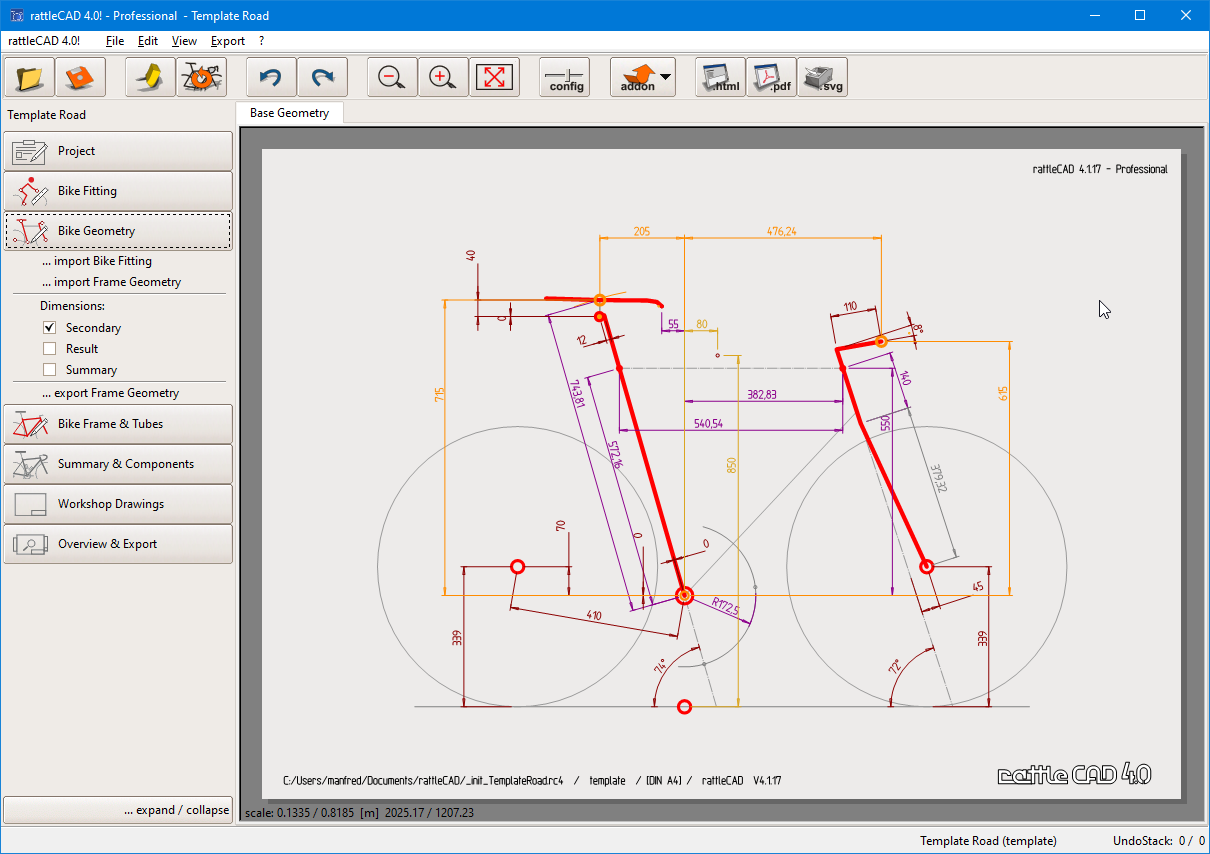This screenshot has height=854, width=1210.
Task: Click '... export Frame Geometry'
Action: pyautogui.click(x=110, y=393)
